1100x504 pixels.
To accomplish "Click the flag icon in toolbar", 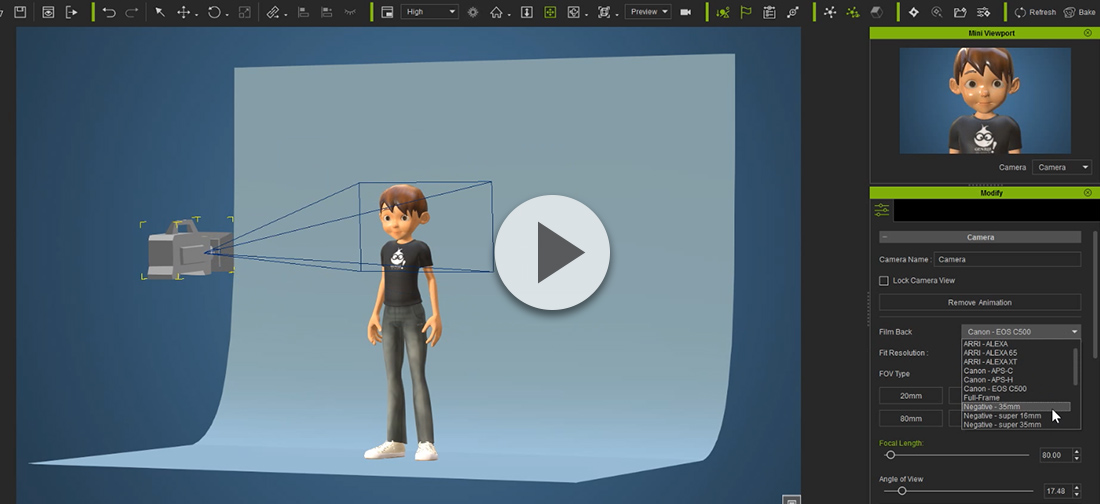I will [x=746, y=12].
